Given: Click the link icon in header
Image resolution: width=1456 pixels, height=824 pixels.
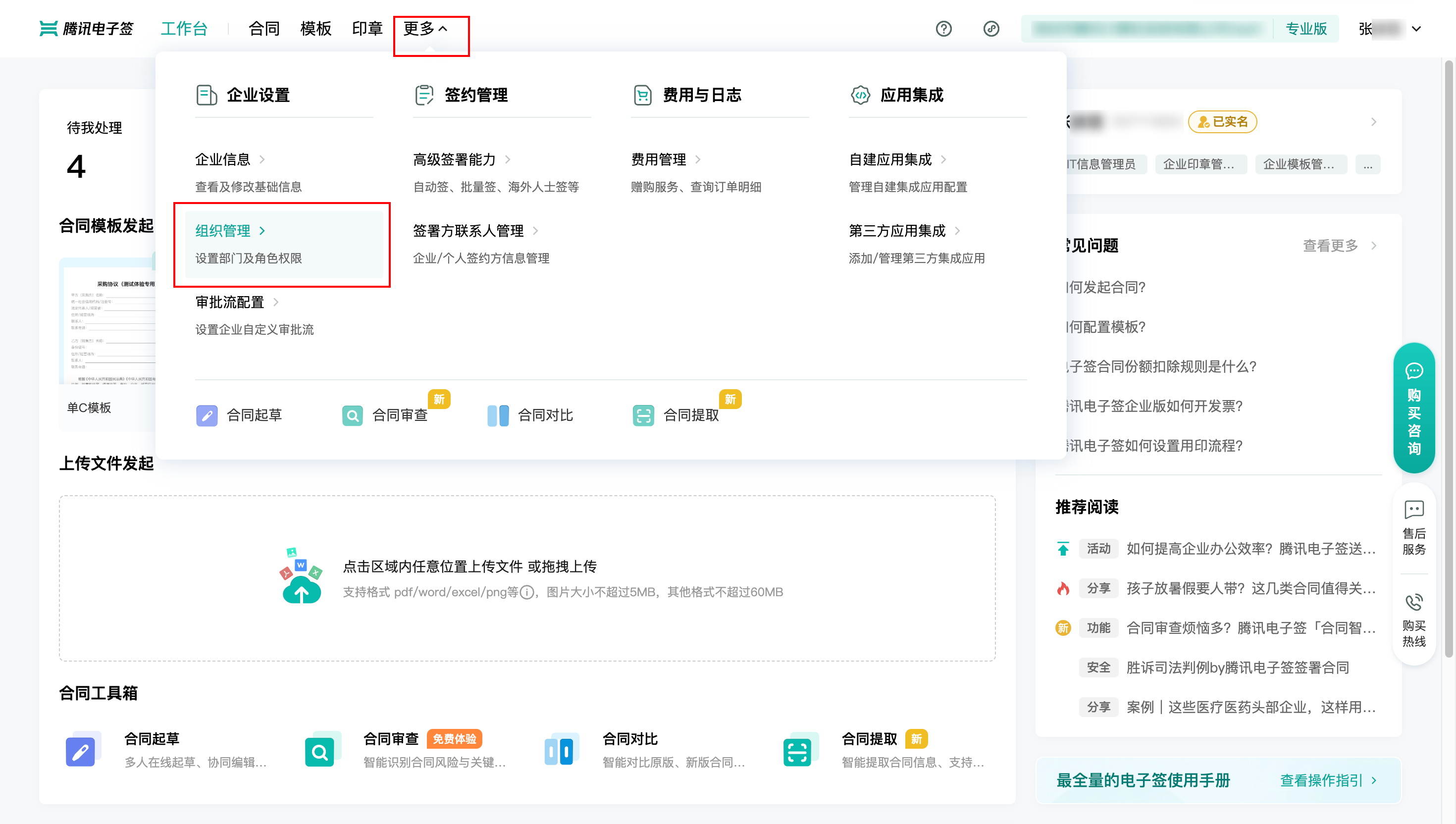Looking at the screenshot, I should [x=991, y=28].
